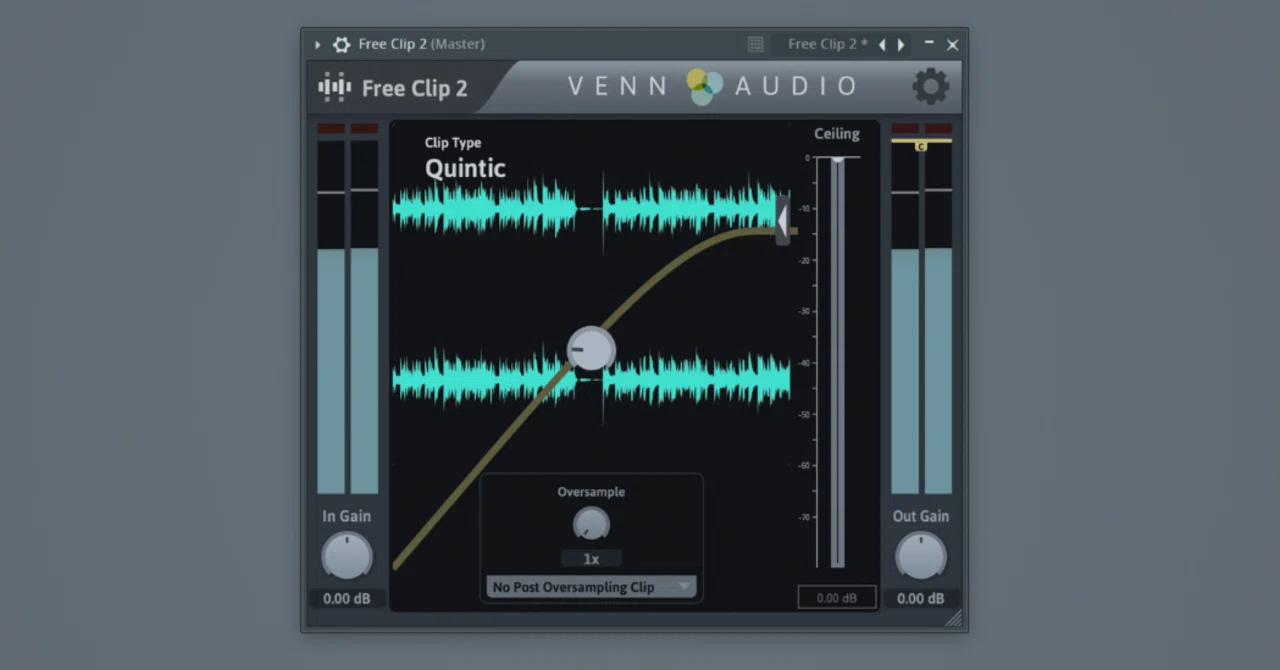The width and height of the screenshot is (1280, 670).
Task: Select the previous preset arrow
Action: click(x=882, y=44)
